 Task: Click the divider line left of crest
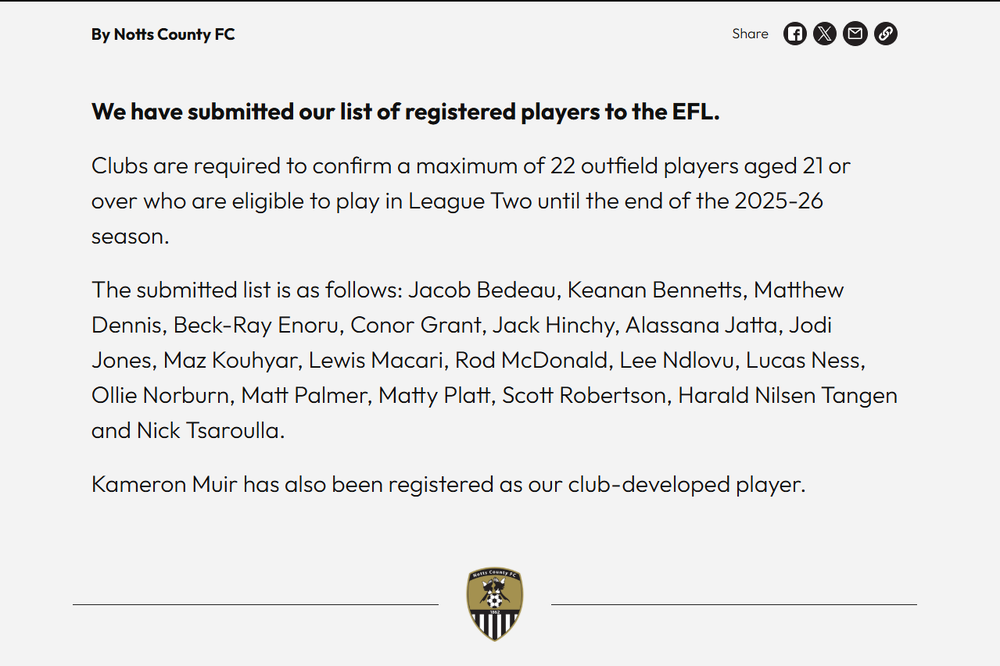click(255, 604)
